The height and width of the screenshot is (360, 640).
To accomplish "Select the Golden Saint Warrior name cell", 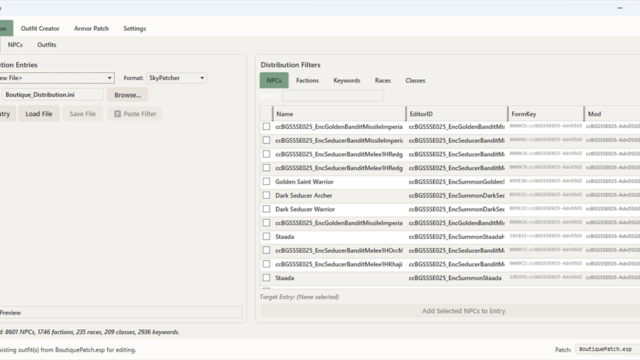I will click(339, 182).
